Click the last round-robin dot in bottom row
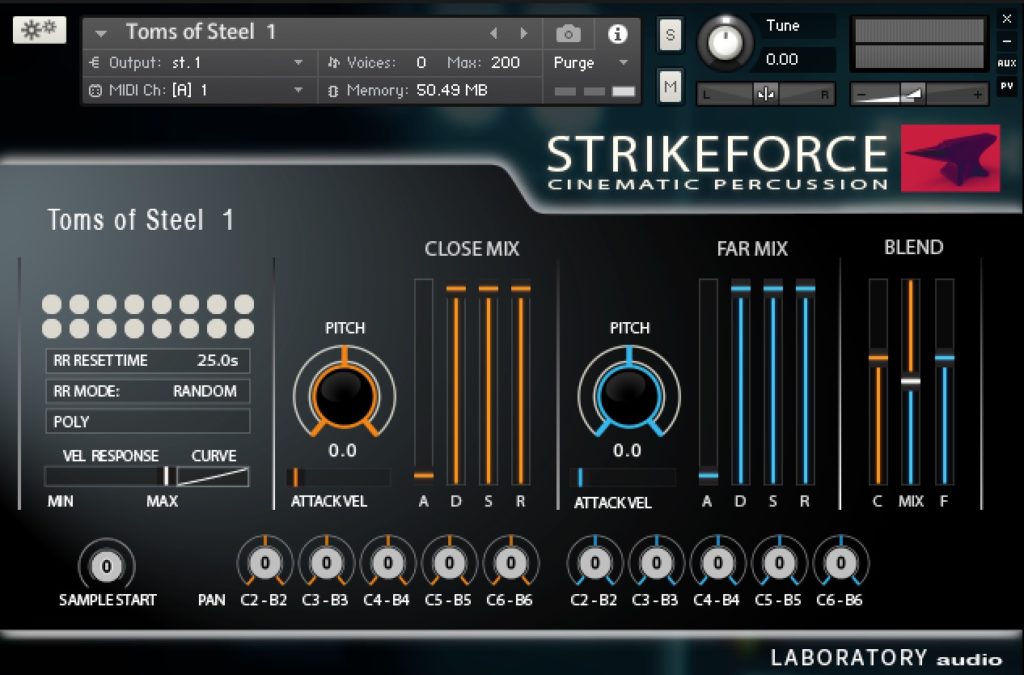 click(244, 328)
